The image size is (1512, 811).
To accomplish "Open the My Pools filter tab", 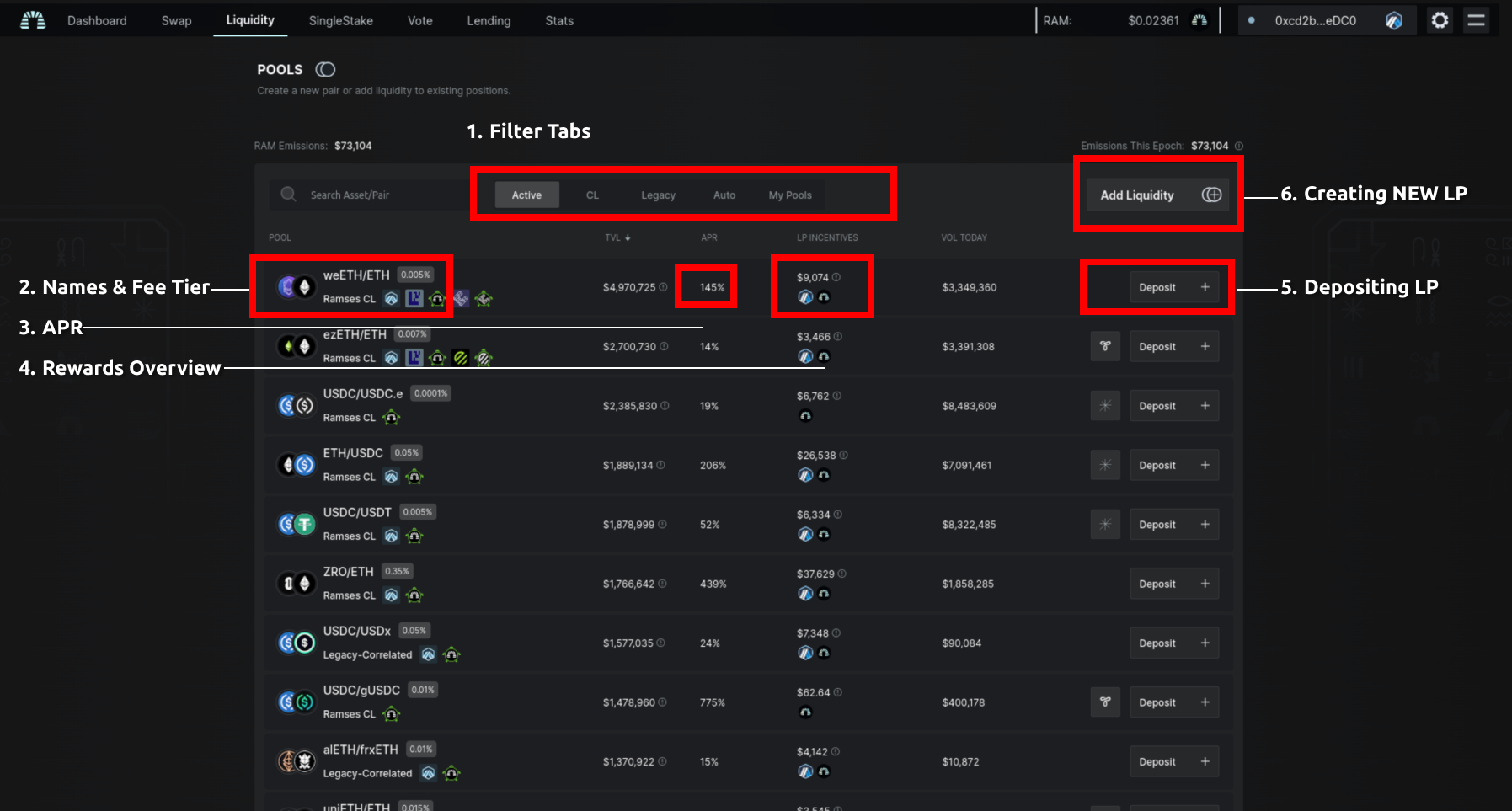I will click(790, 195).
